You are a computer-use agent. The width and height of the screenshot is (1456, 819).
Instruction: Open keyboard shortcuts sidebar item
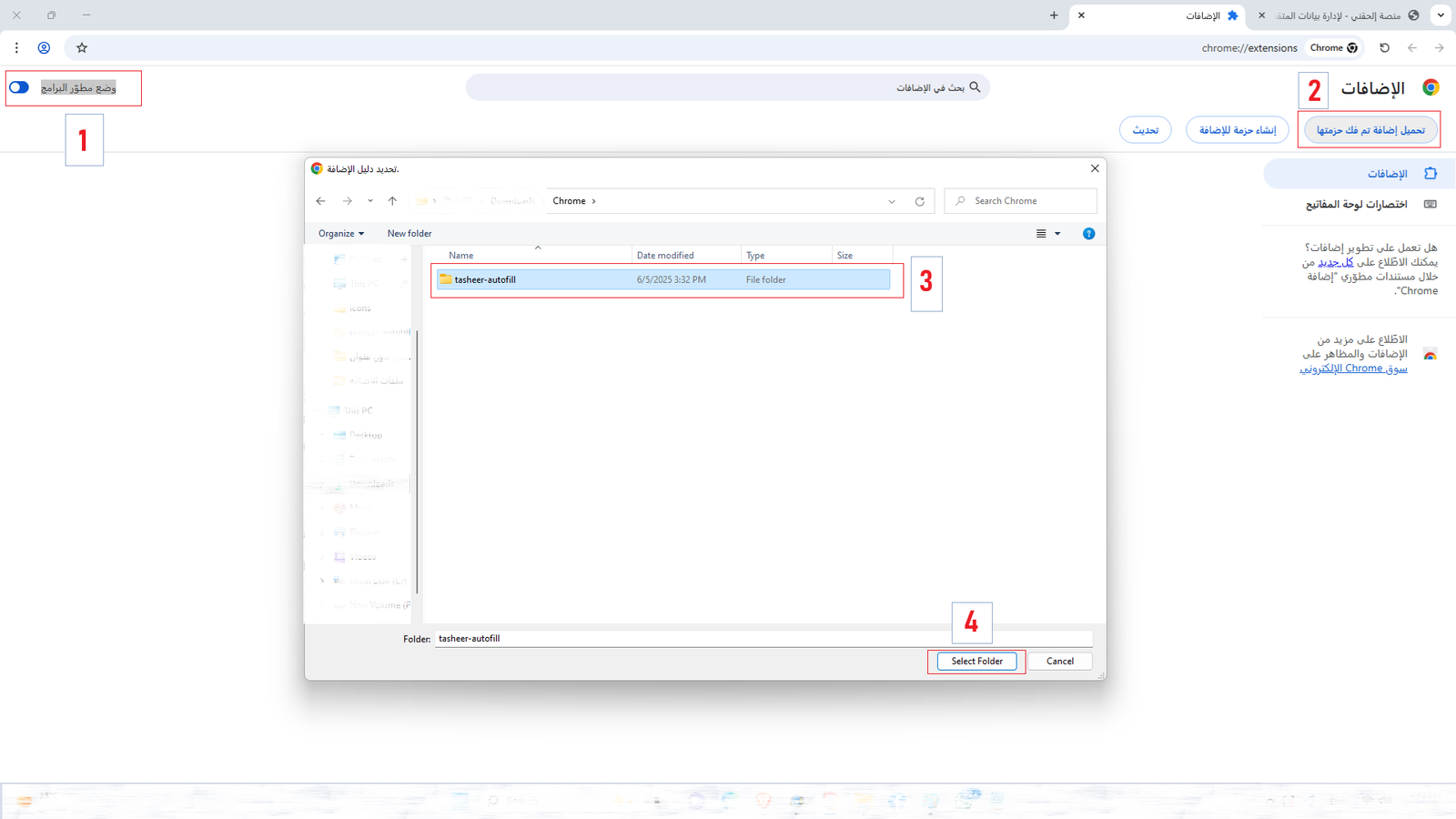coord(1356,204)
